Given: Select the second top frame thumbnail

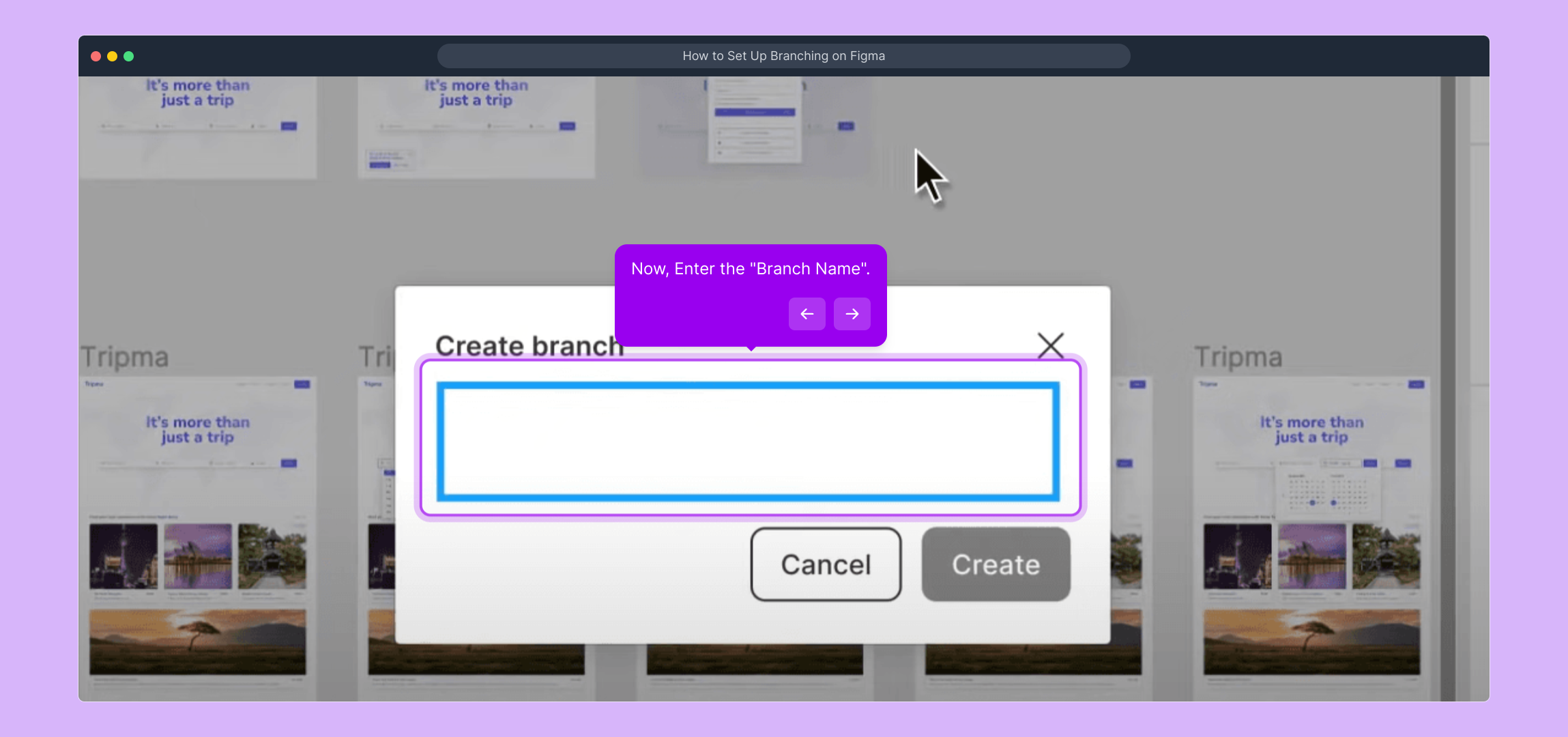Looking at the screenshot, I should 476,127.
